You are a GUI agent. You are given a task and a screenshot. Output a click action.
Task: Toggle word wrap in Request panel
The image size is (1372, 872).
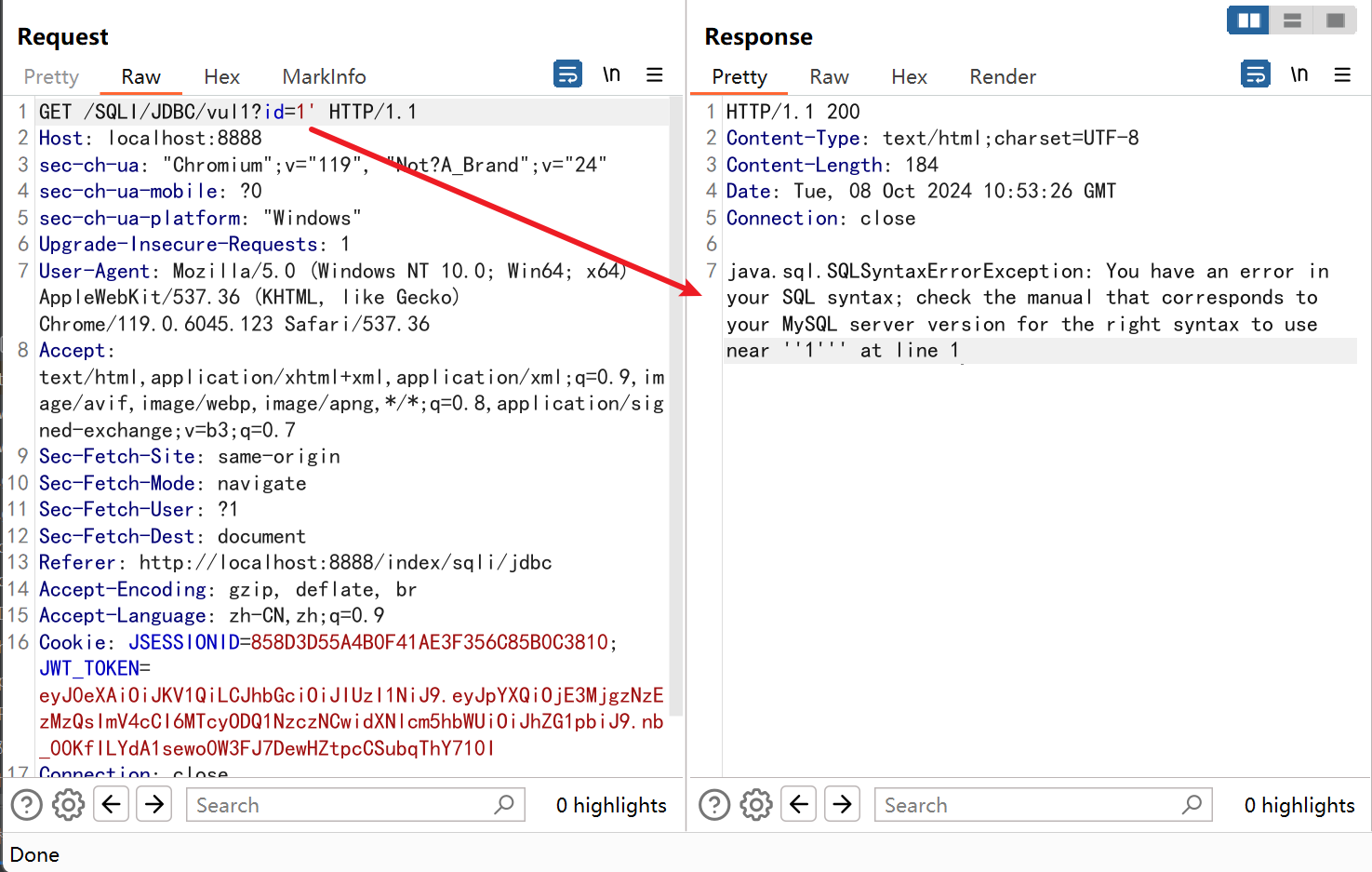(x=567, y=74)
